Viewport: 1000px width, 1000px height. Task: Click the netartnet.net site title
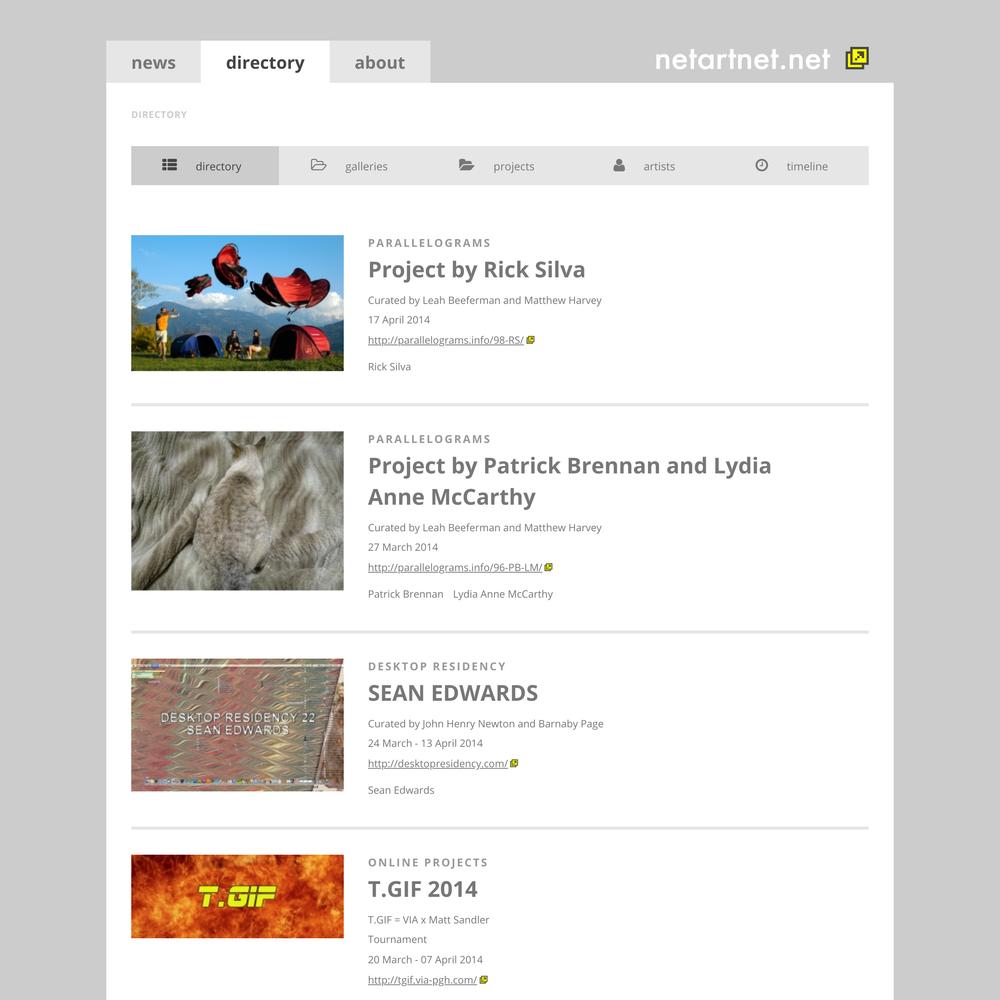click(742, 59)
